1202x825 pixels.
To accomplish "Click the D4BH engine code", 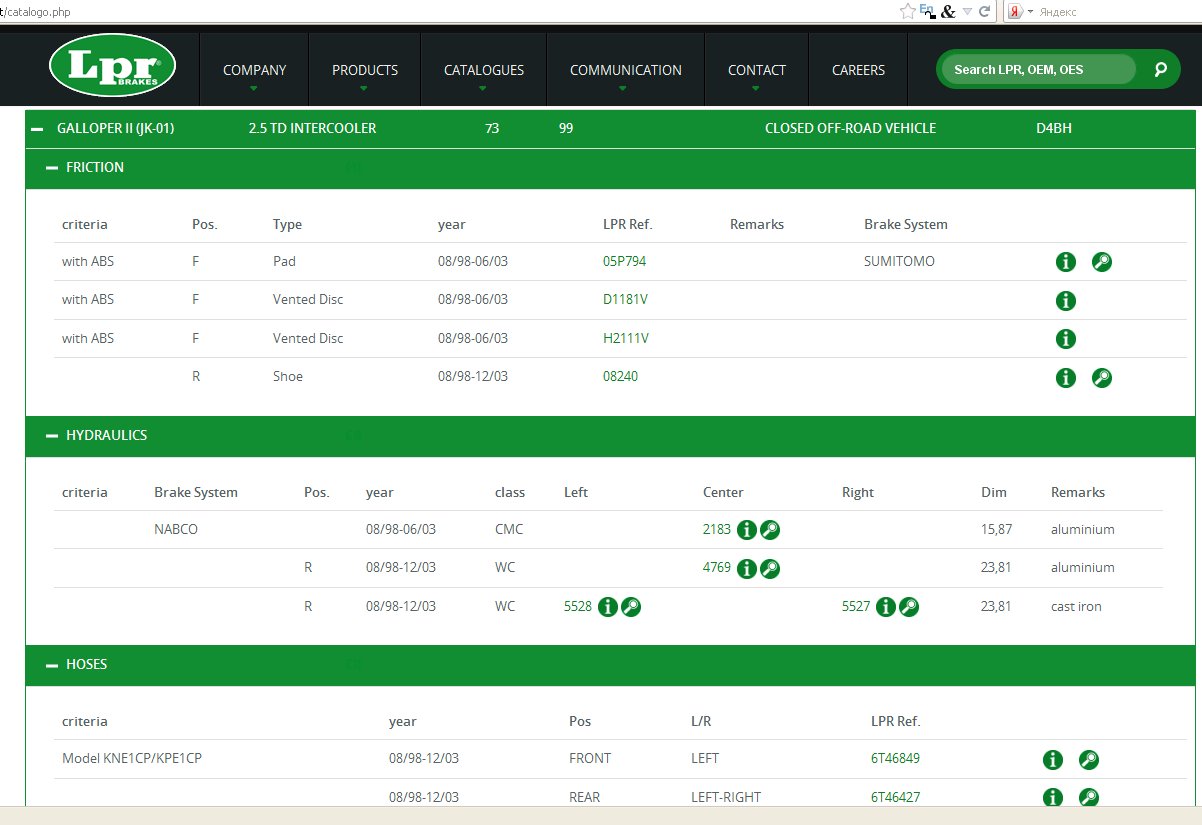I will point(1054,128).
